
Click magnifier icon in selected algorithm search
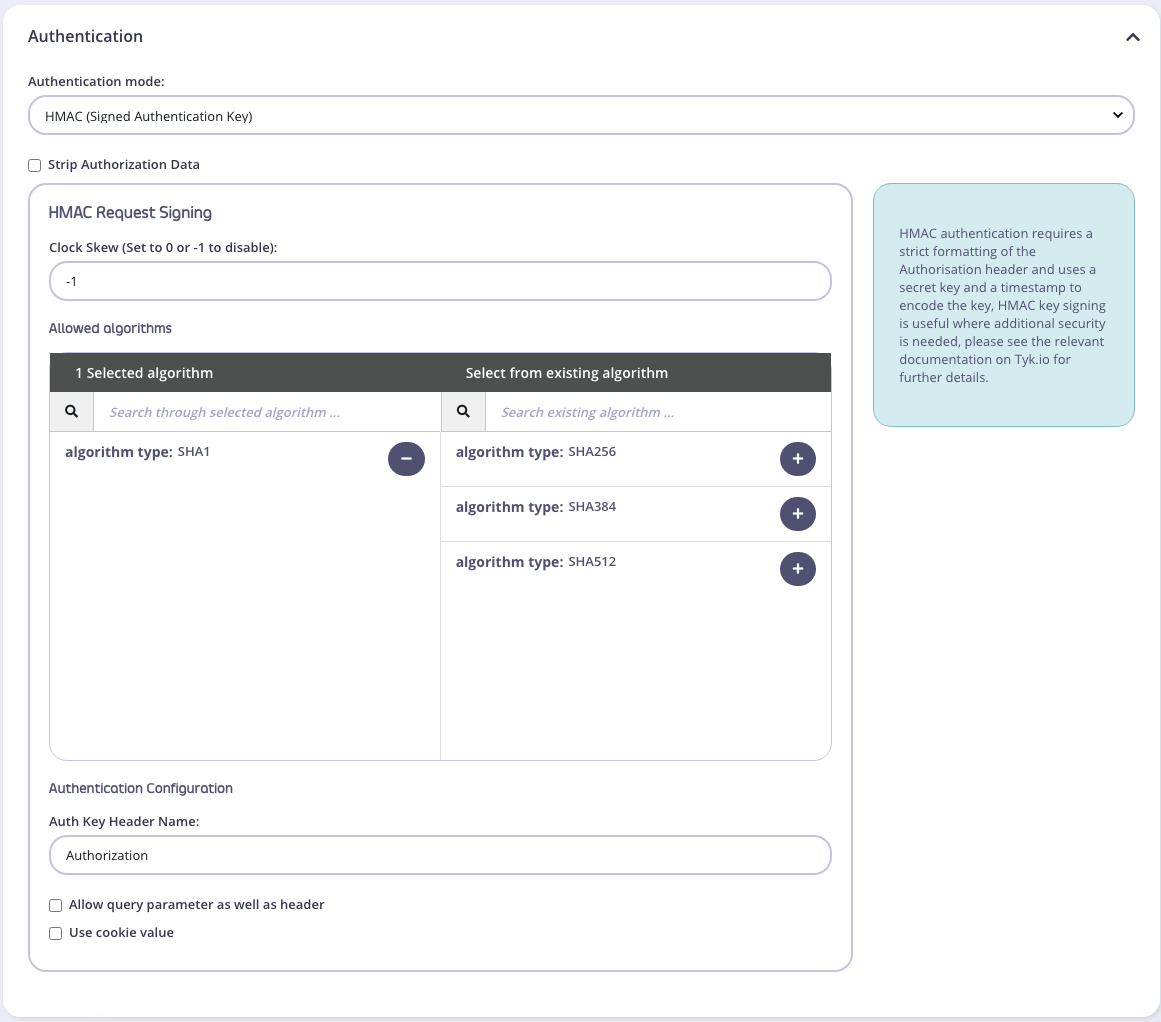[x=71, y=411]
